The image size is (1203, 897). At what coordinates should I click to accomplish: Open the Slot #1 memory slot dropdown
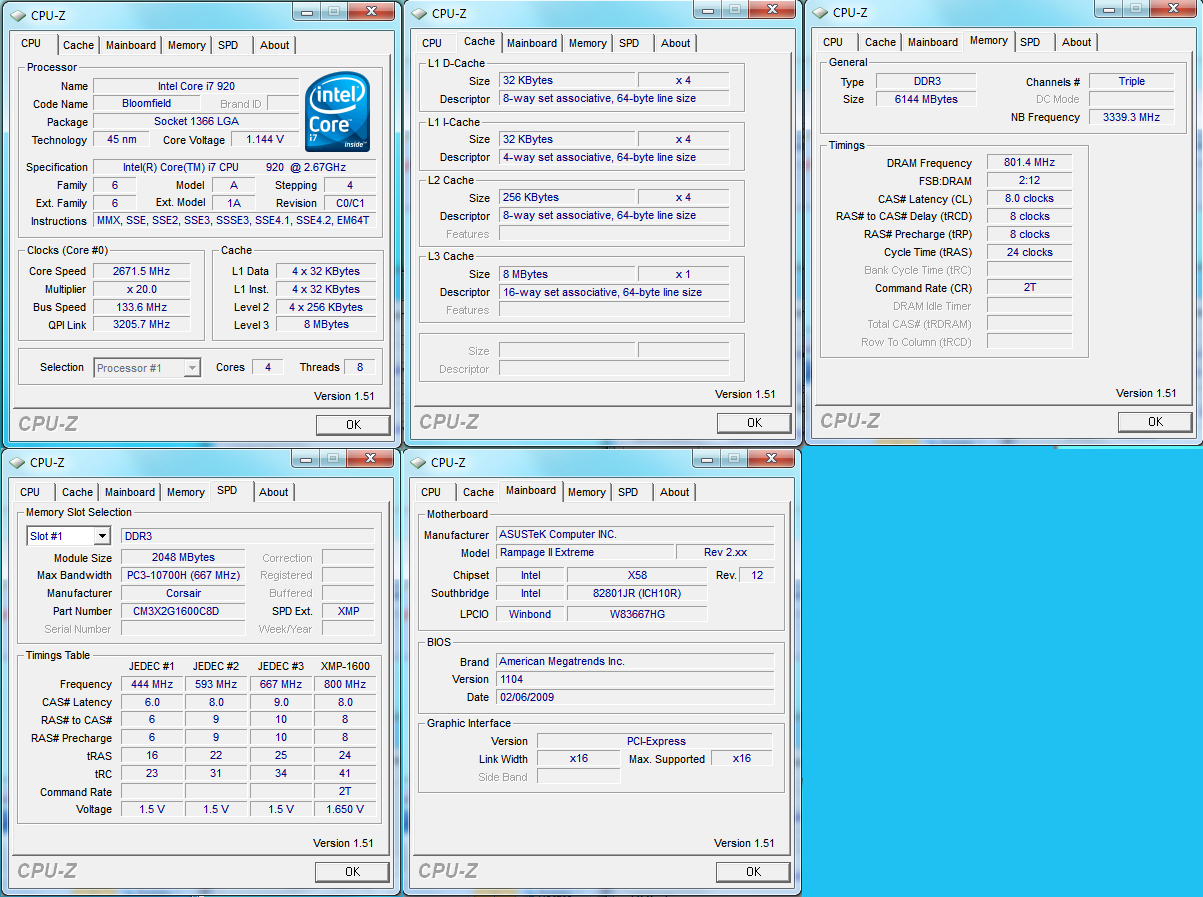coord(102,536)
